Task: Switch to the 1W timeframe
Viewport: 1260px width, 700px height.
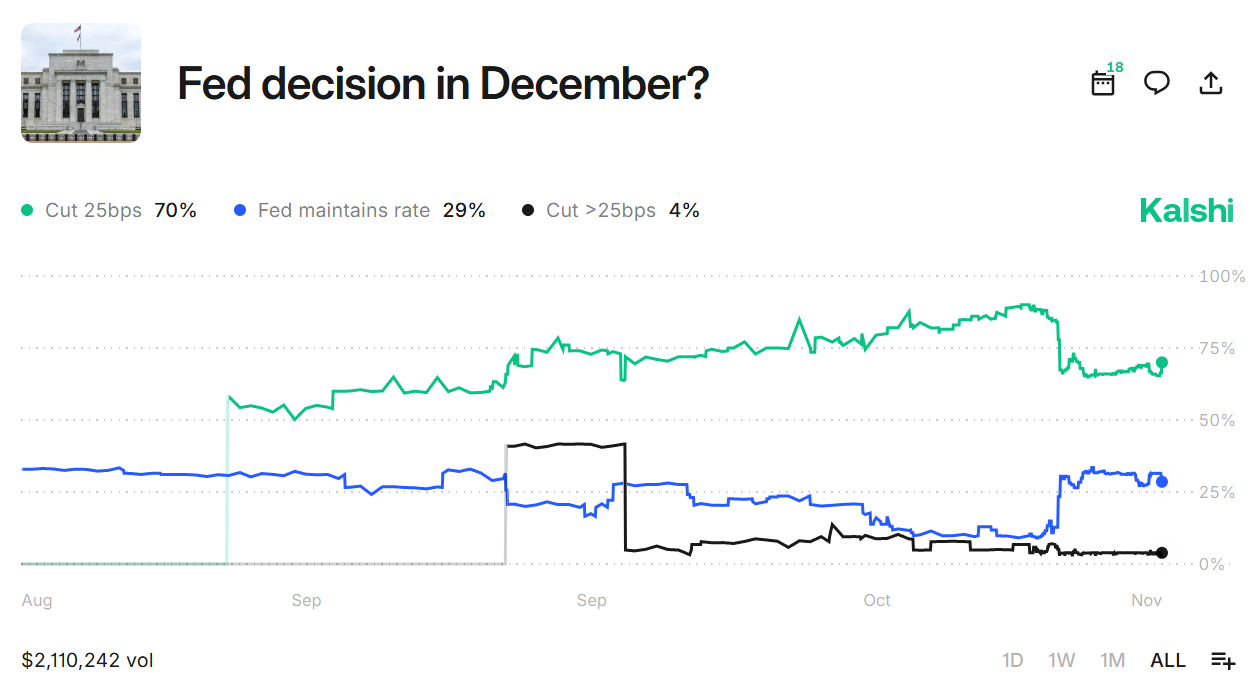Action: 1062,660
